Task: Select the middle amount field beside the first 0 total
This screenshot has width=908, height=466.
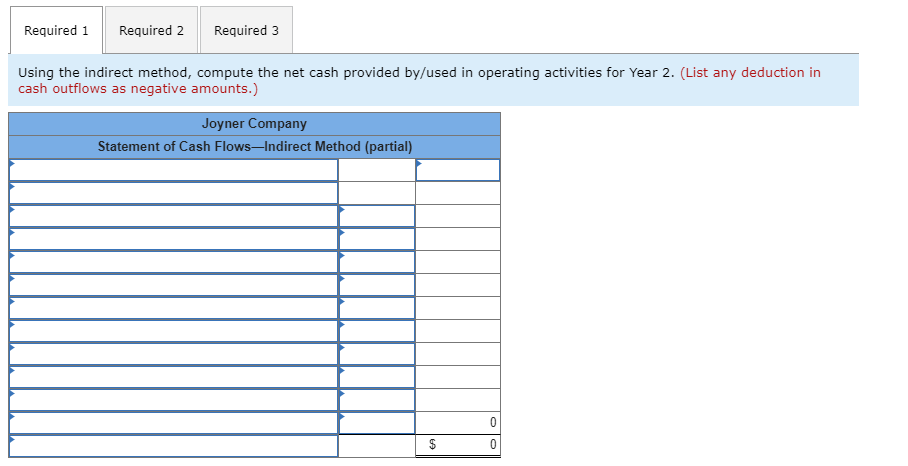Action: point(377,423)
